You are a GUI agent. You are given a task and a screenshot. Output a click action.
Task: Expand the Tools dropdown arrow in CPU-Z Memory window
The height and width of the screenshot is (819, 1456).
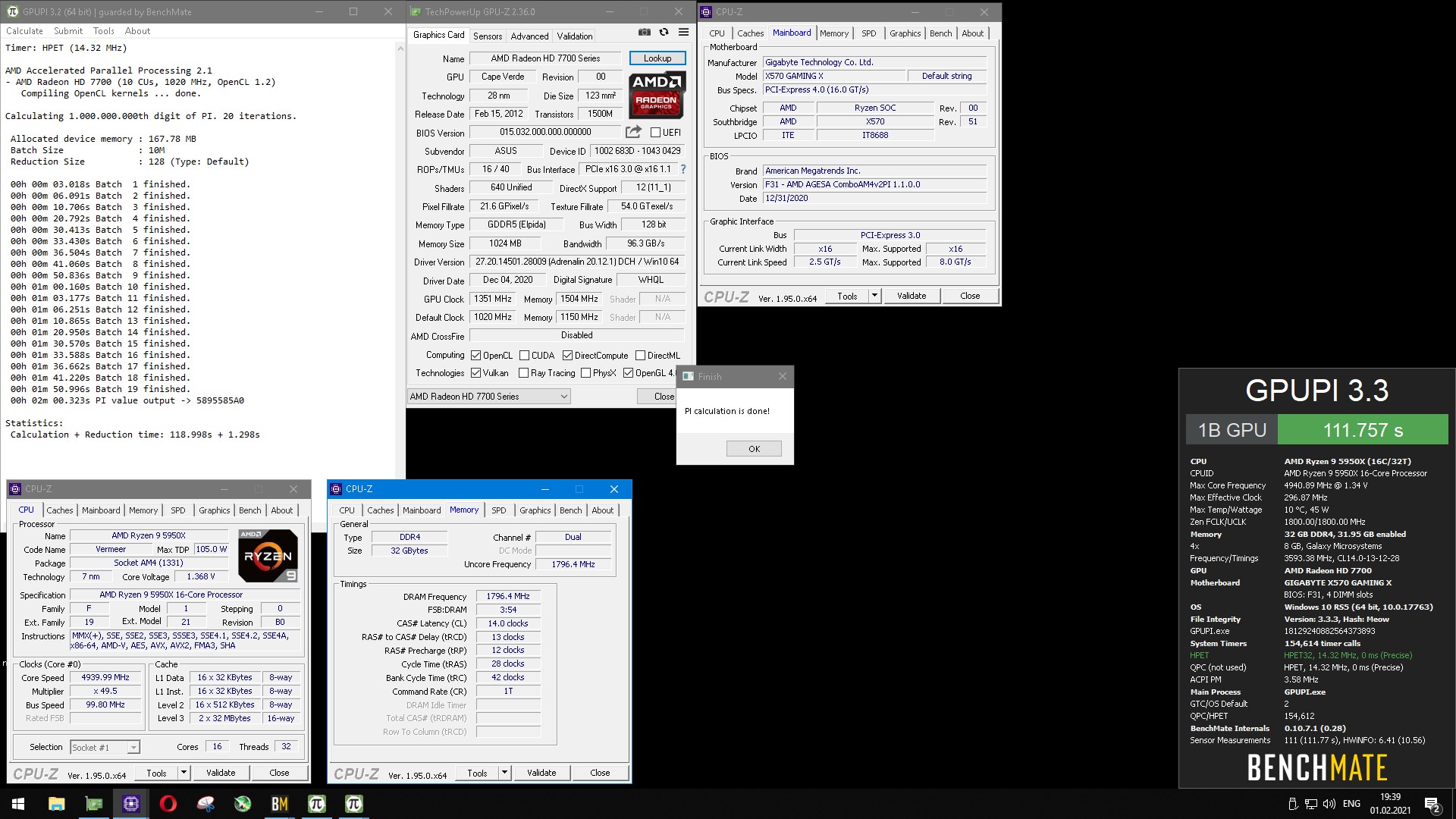(x=504, y=773)
